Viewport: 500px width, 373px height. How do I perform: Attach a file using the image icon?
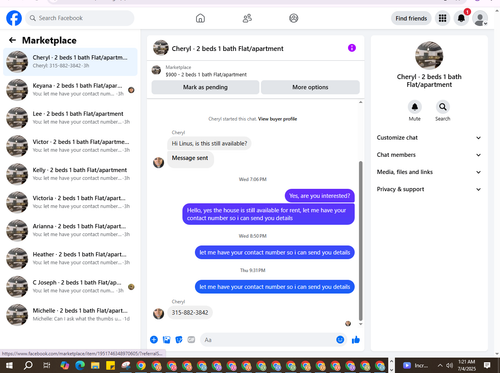tap(166, 340)
